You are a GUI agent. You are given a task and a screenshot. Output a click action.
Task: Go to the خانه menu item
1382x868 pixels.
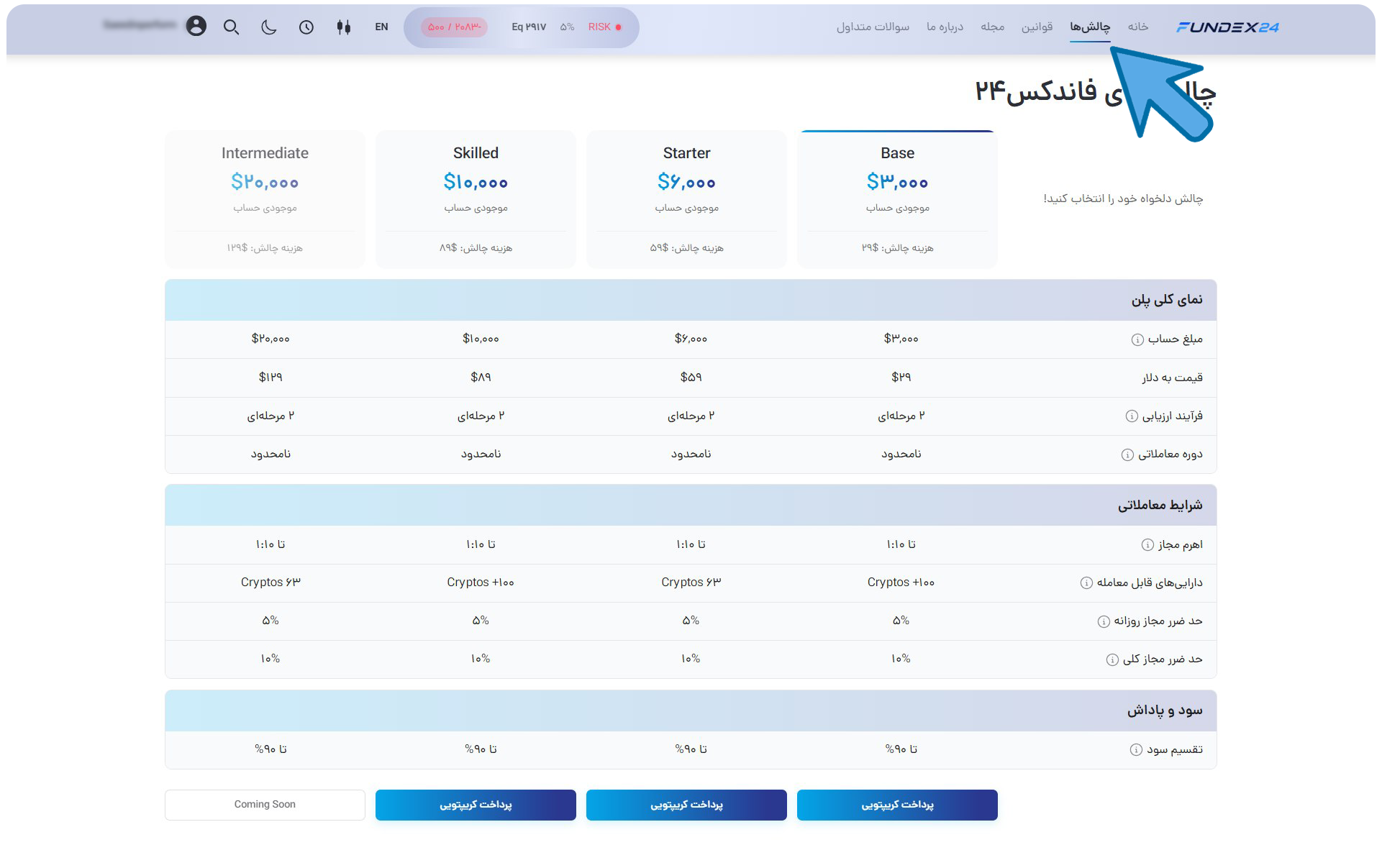click(x=1138, y=27)
